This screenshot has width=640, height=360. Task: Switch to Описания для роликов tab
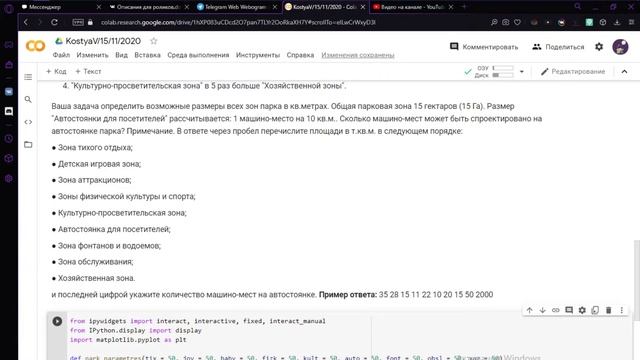(149, 7)
